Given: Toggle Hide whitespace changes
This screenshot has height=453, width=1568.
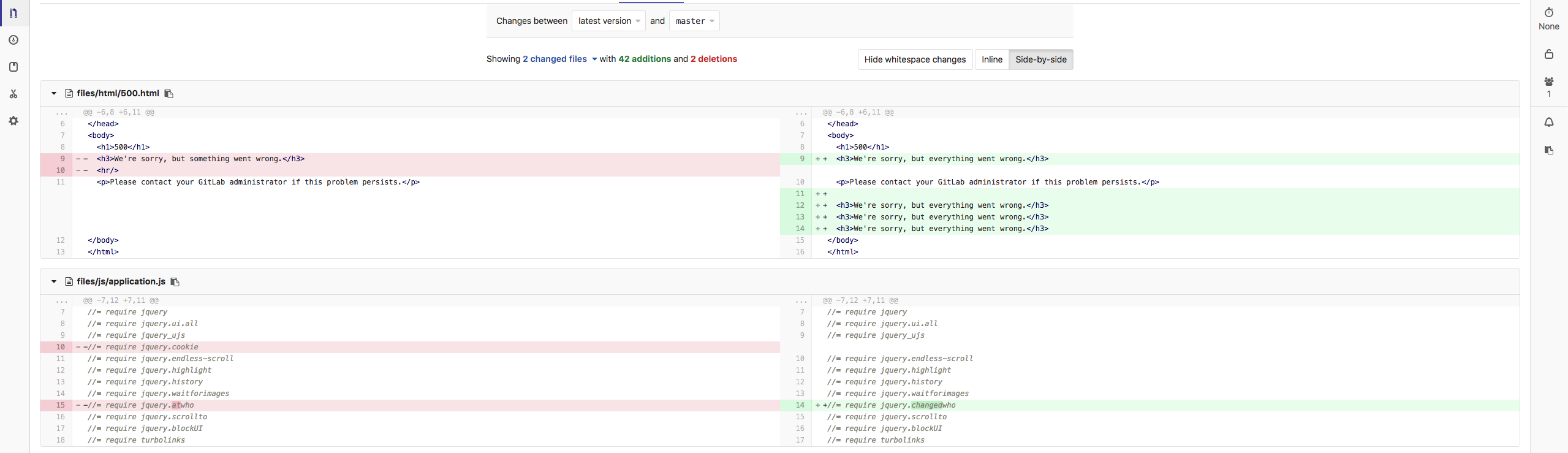Looking at the screenshot, I should 914,59.
